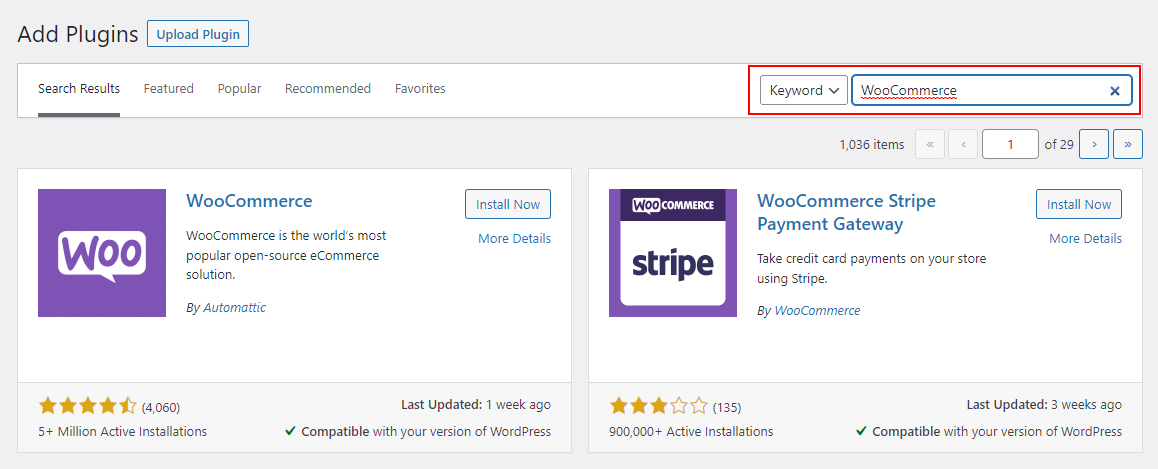Open the Recommended plugins tab
Image resolution: width=1158 pixels, height=469 pixels.
coord(328,89)
